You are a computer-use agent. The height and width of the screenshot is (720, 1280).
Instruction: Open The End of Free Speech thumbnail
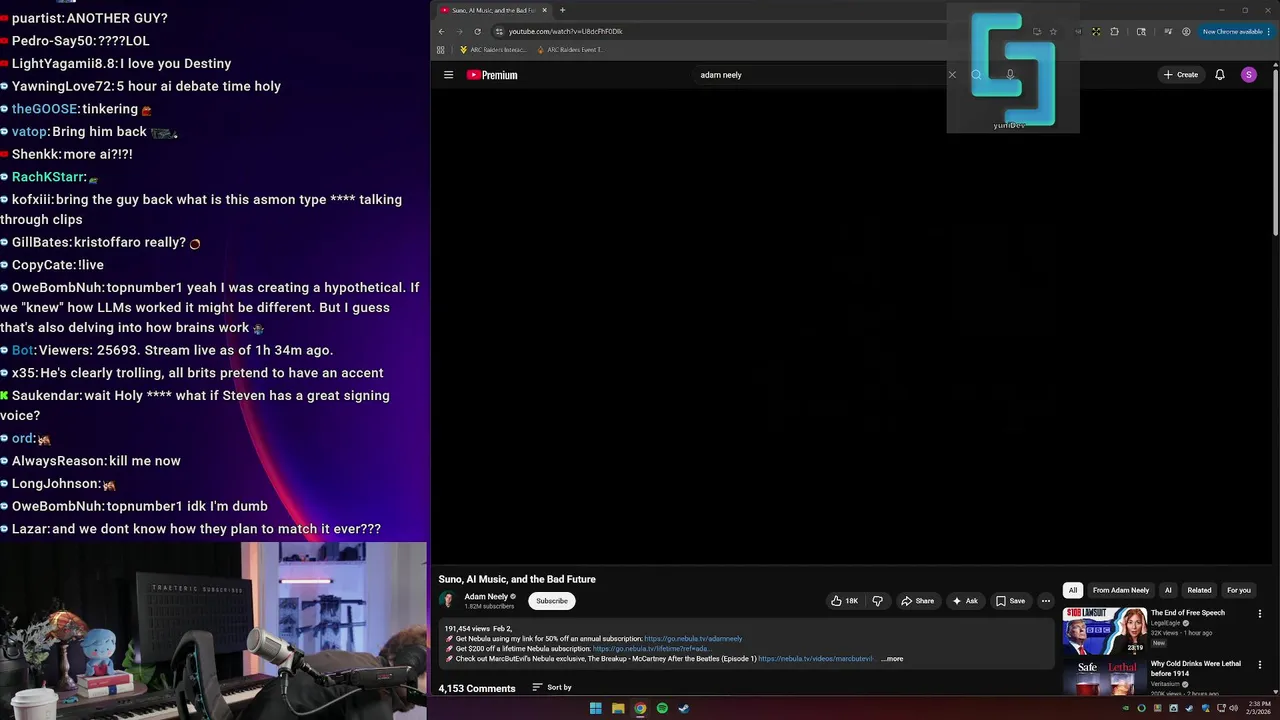pos(1105,631)
